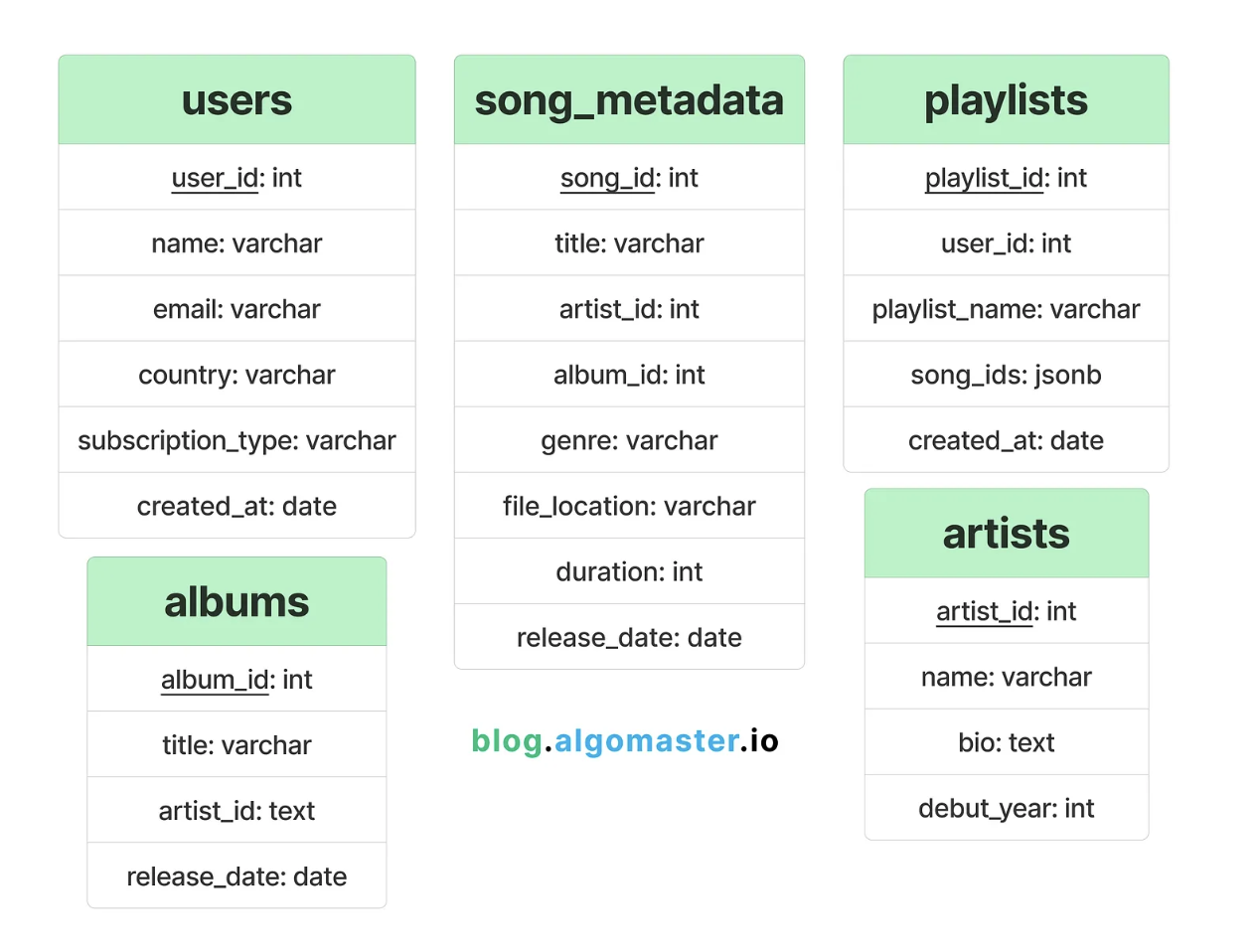Image resolution: width=1258 pixels, height=952 pixels.
Task: Click the artists table header
Action: pos(1006,534)
